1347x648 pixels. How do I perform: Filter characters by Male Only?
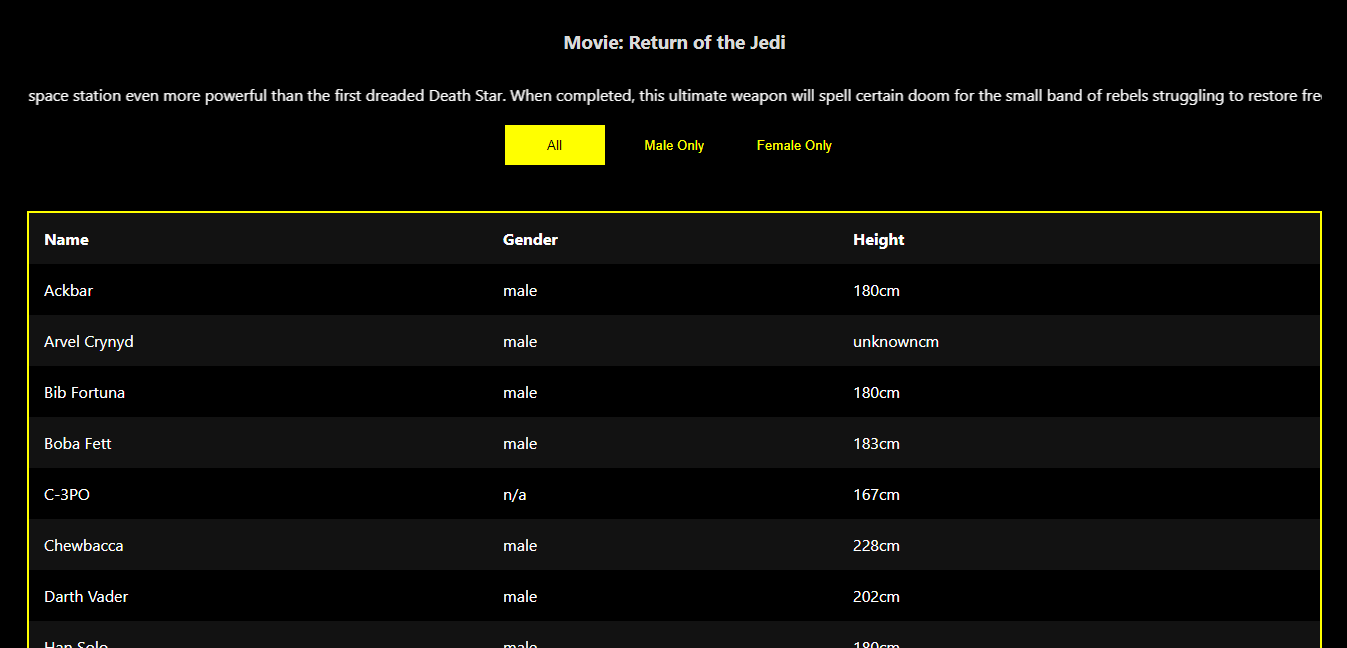point(674,145)
